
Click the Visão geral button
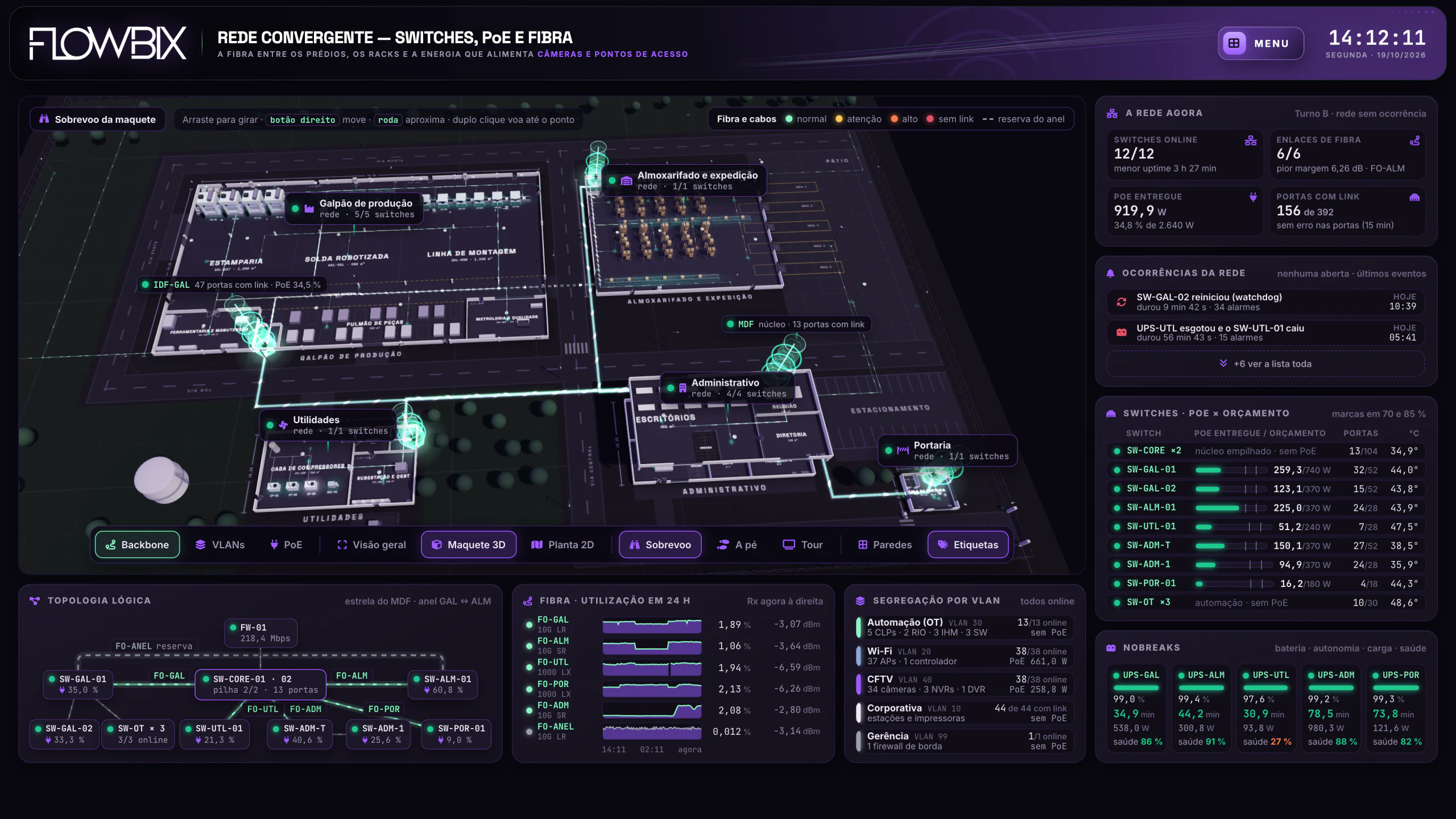pyautogui.click(x=372, y=545)
